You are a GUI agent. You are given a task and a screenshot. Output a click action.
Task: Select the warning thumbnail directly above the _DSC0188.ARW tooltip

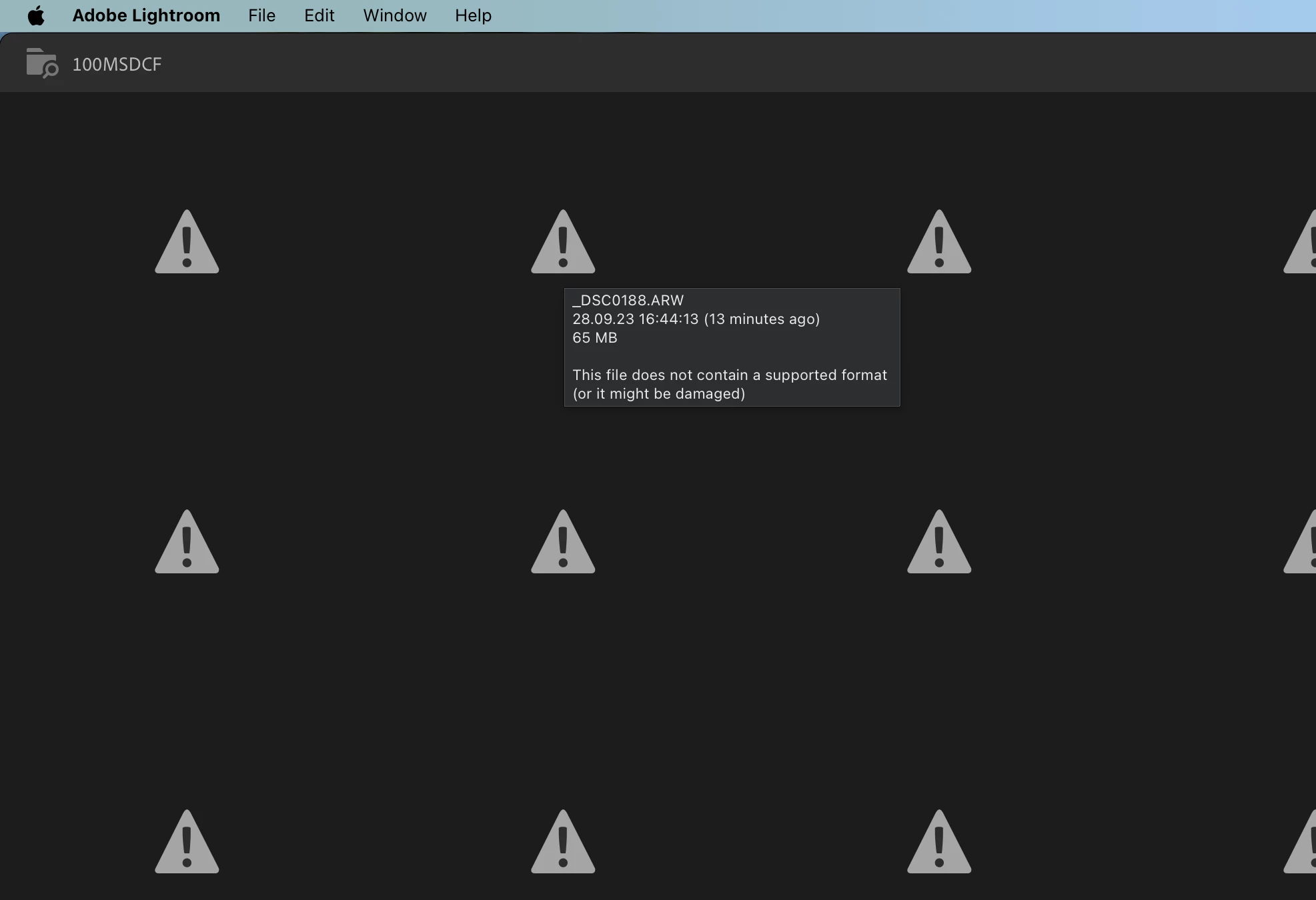click(563, 243)
